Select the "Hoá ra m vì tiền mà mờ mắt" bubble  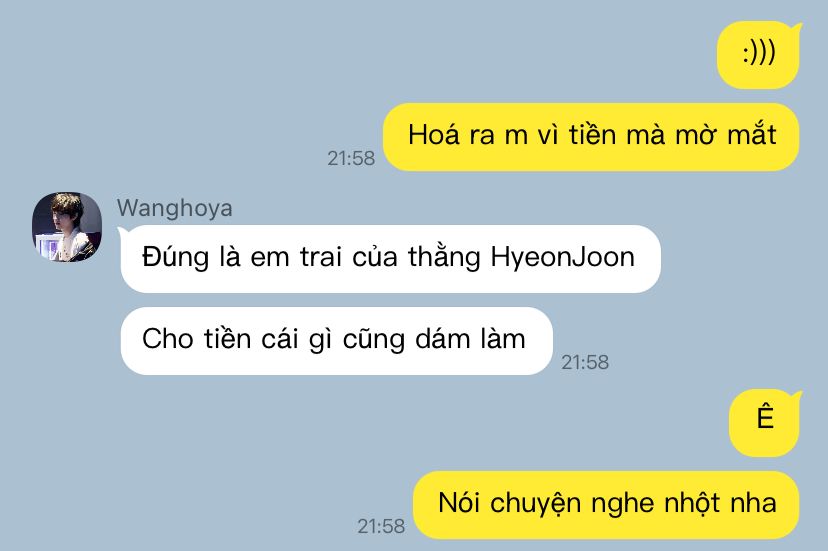click(591, 137)
